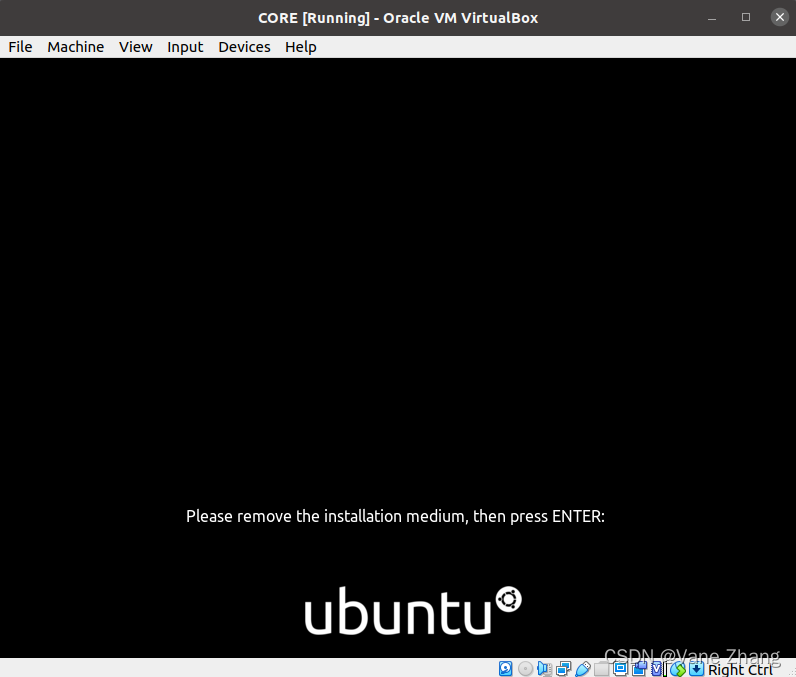Open the Input menu
Screen dimensions: 796x677
pyautogui.click(x=185, y=47)
